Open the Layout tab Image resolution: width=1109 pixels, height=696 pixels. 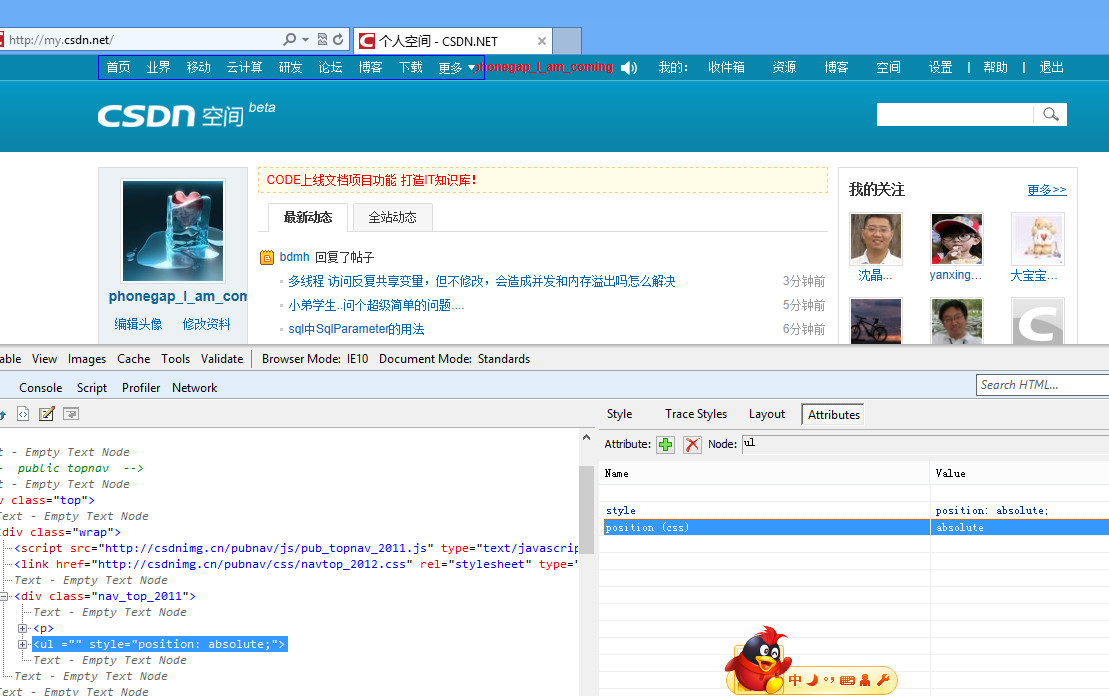(767, 414)
